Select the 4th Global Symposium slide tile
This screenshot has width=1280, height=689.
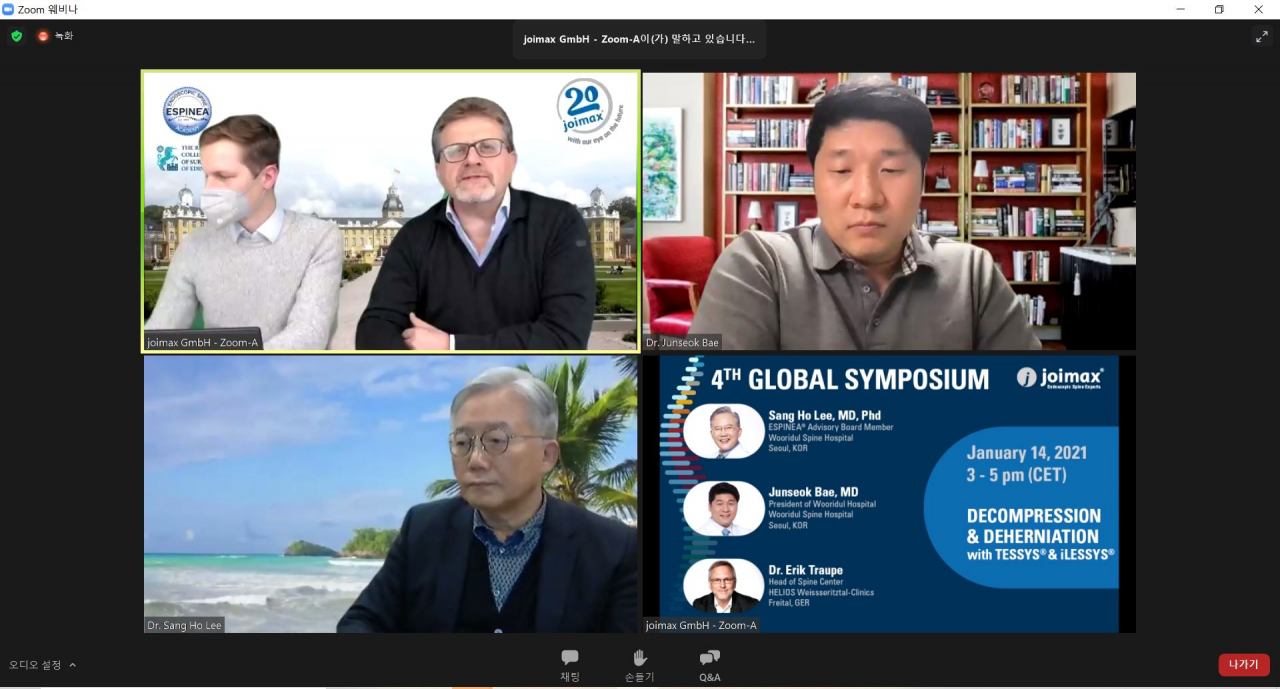[889, 494]
